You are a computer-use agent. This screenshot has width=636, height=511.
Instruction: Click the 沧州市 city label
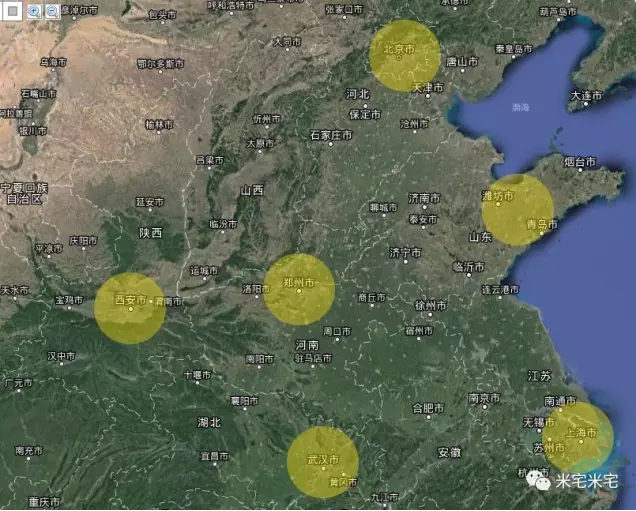click(414, 123)
